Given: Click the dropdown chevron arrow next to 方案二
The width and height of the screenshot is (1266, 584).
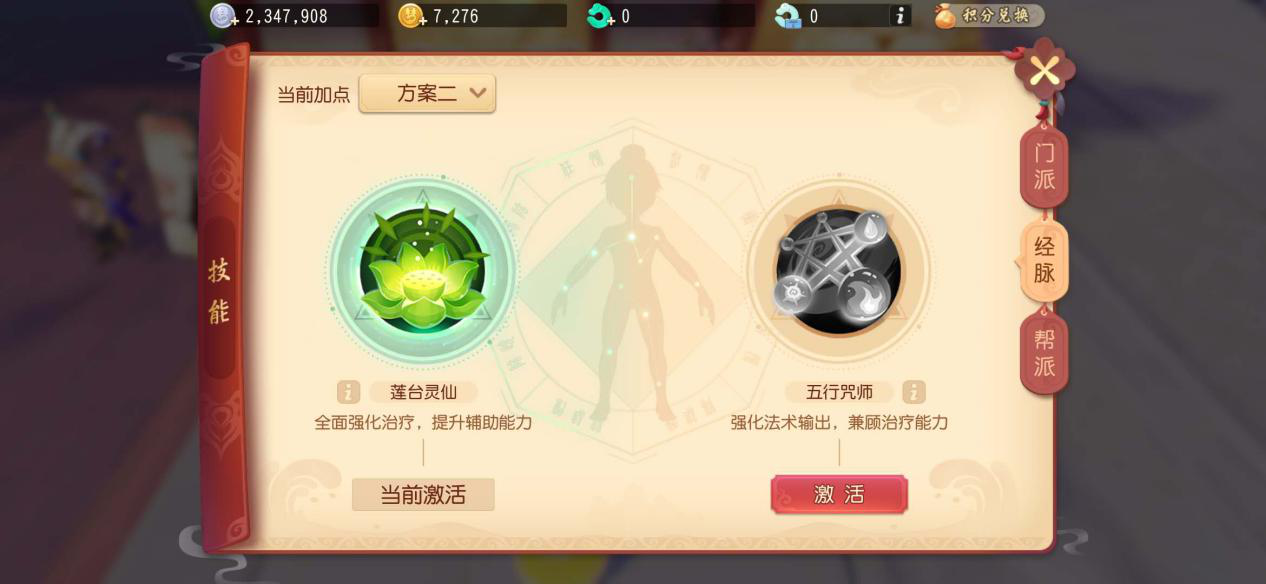Looking at the screenshot, I should point(478,94).
